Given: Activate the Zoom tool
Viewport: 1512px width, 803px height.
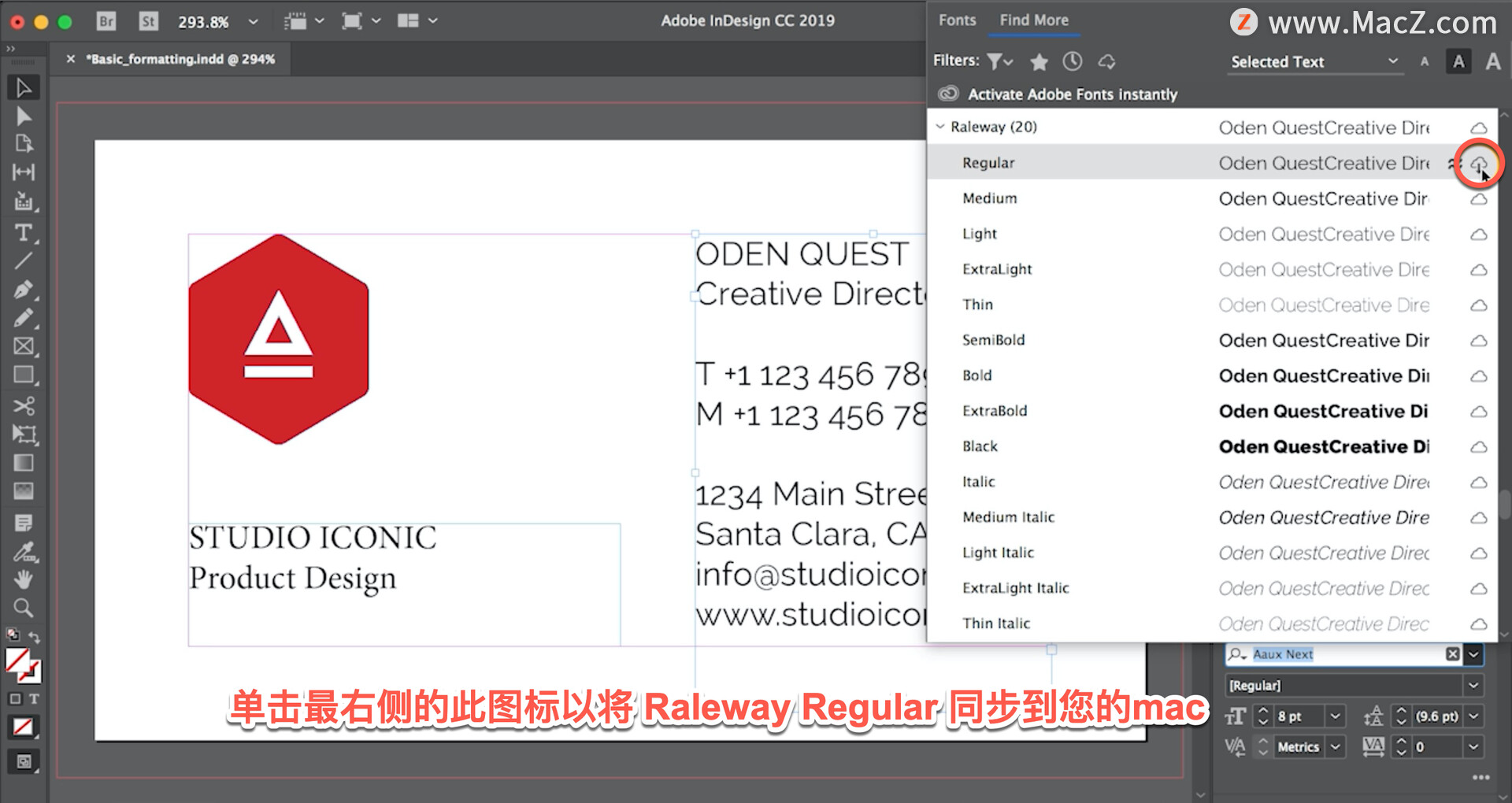Looking at the screenshot, I should 23,608.
